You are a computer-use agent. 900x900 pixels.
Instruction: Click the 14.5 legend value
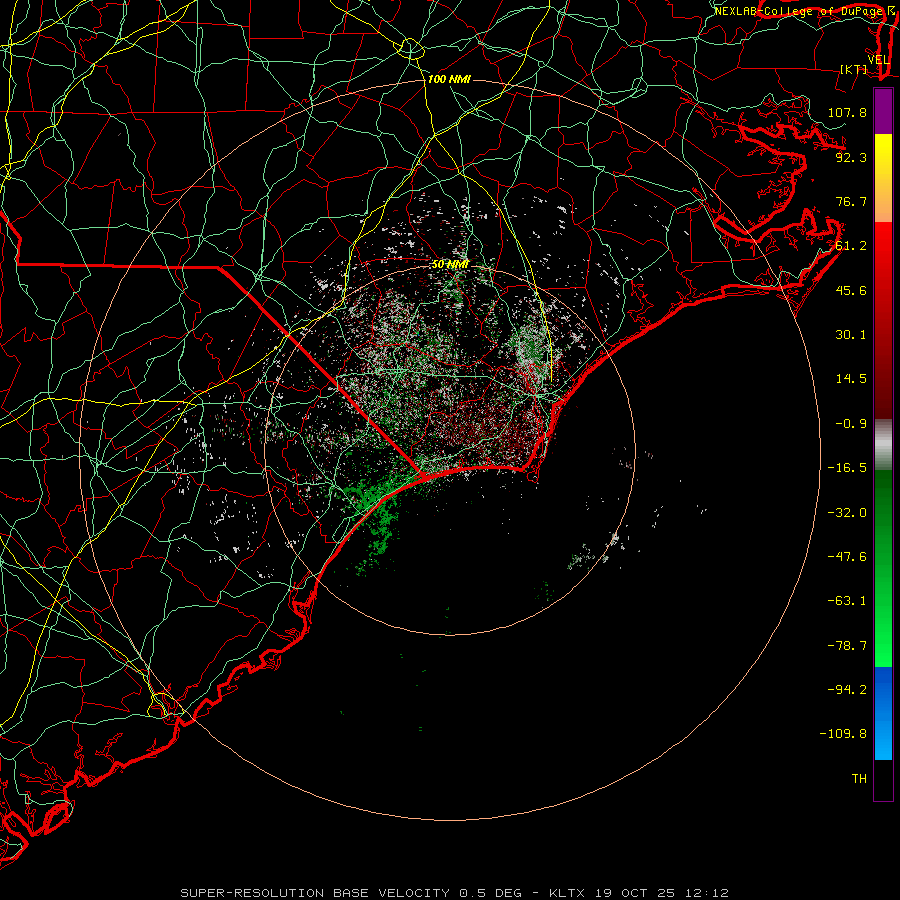tap(851, 379)
